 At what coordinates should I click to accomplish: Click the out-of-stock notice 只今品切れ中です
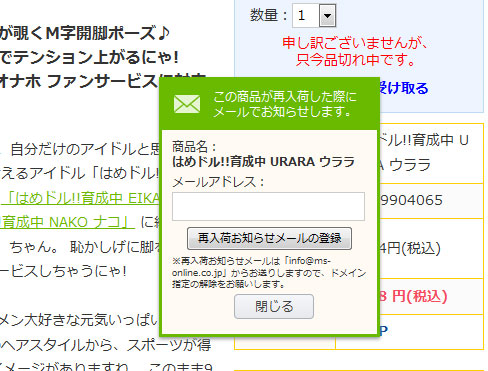(x=356, y=60)
